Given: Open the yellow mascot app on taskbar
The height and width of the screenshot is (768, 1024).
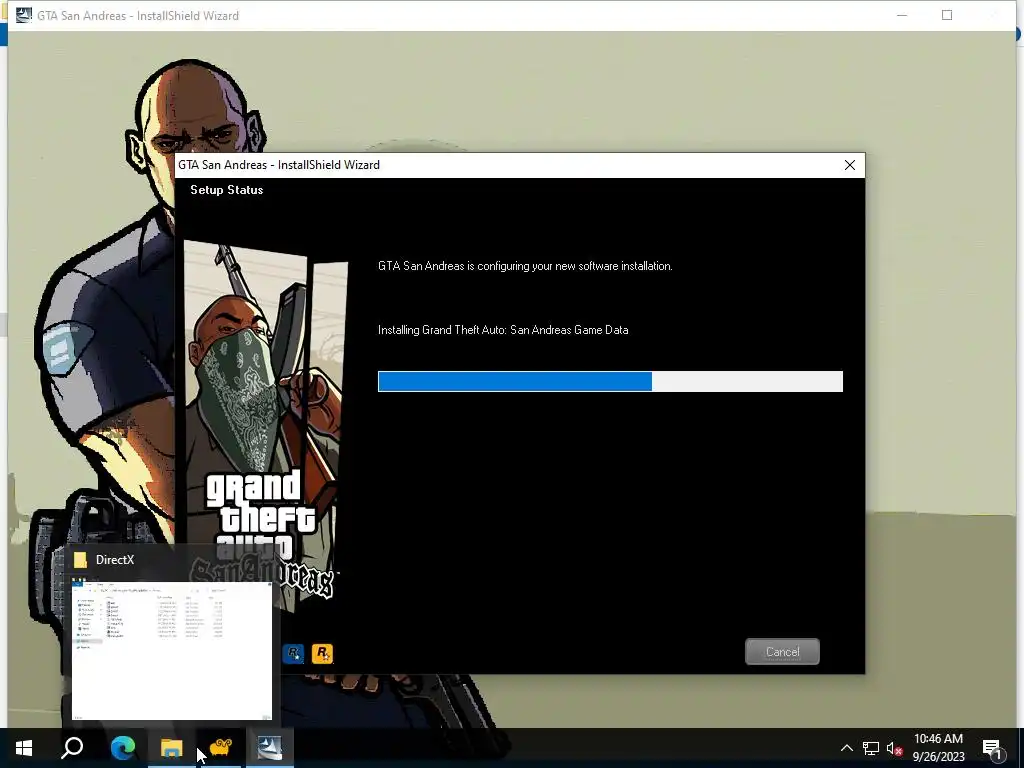Looking at the screenshot, I should point(221,748).
